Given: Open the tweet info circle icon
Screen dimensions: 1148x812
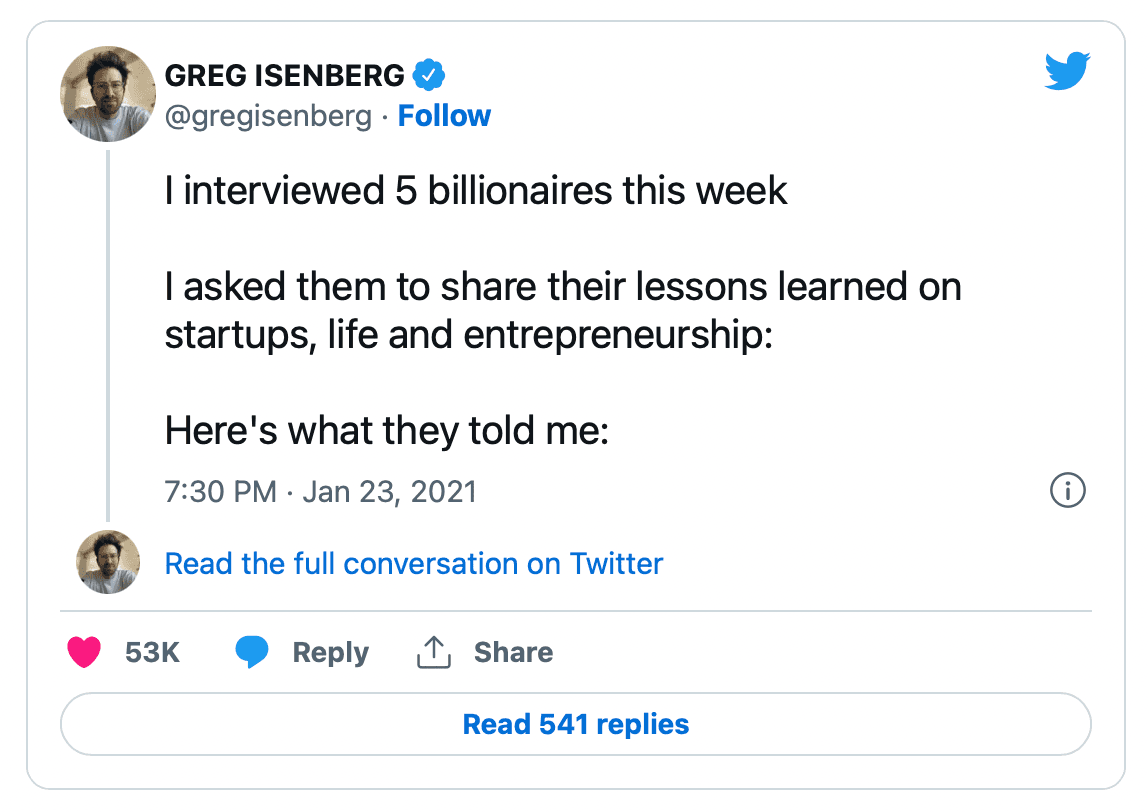Looking at the screenshot, I should click(x=1067, y=491).
